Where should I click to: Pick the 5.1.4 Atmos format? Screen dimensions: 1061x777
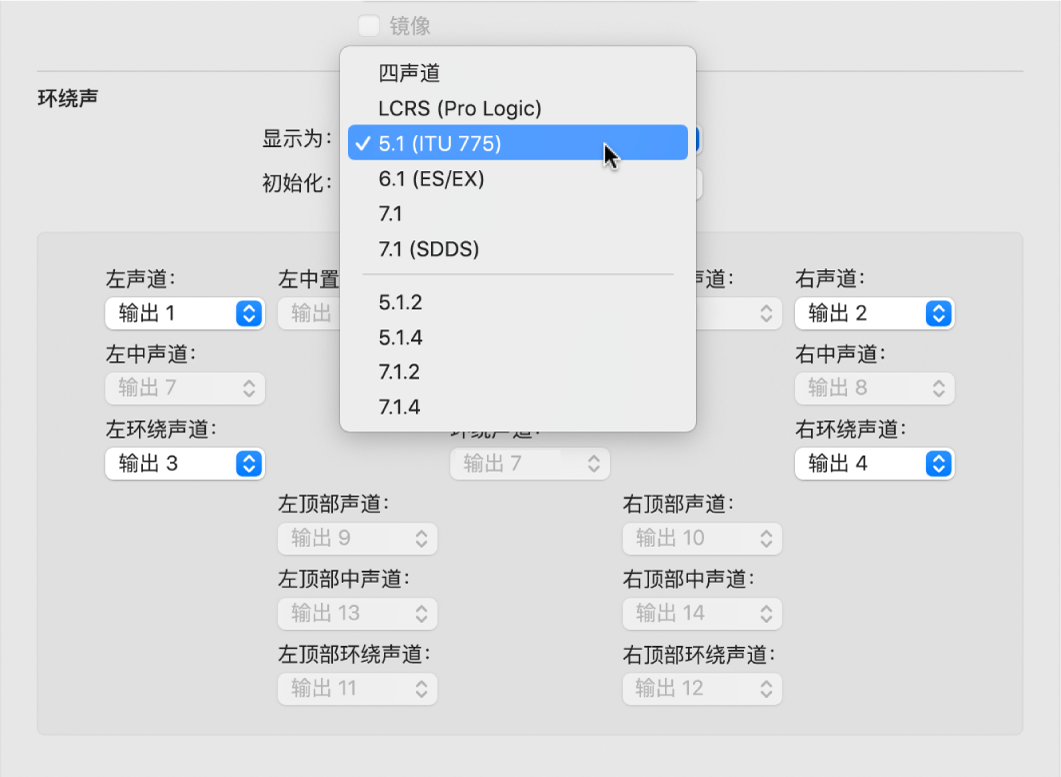pos(398,337)
